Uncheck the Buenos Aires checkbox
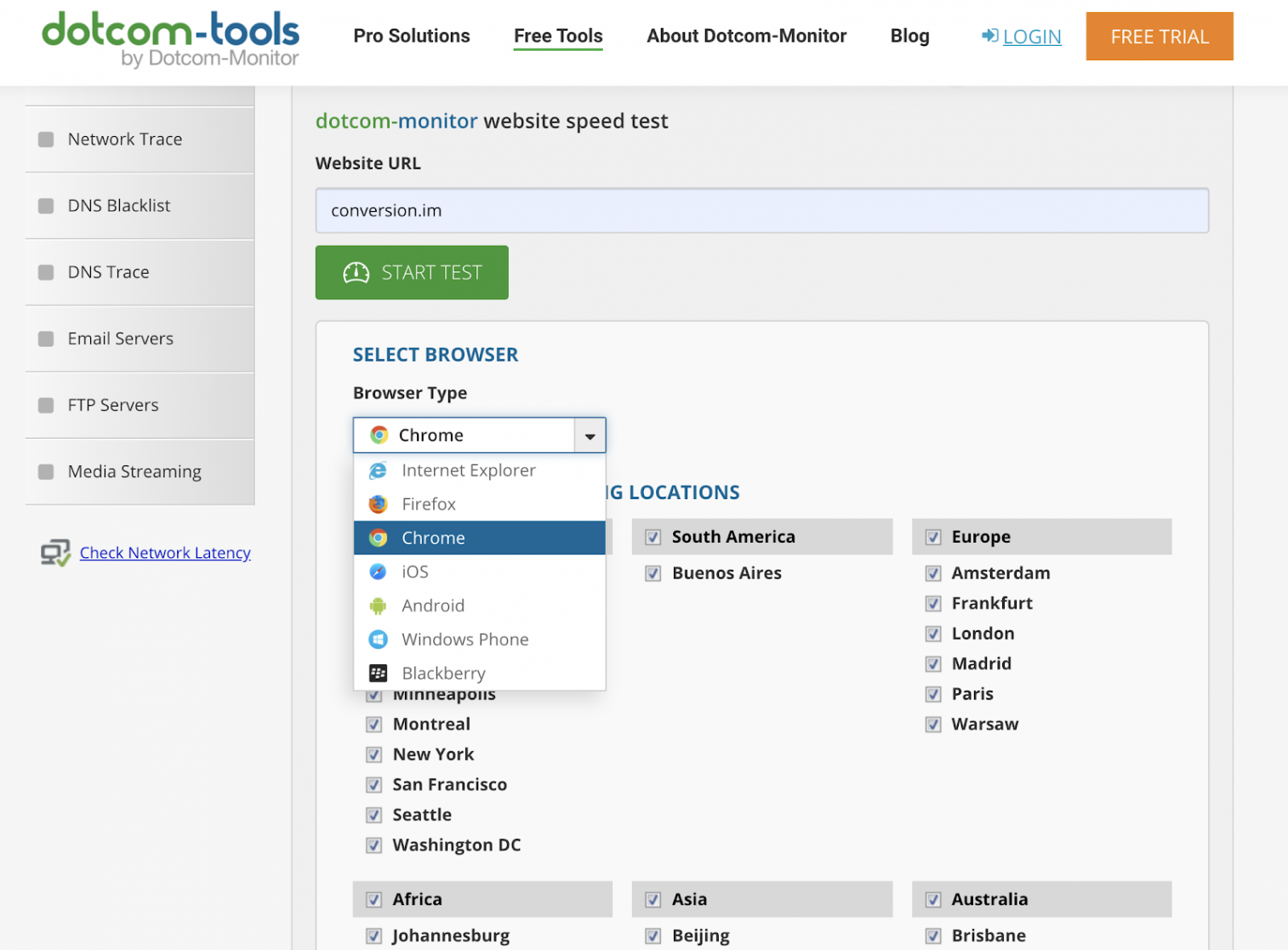Viewport: 1288px width, 950px height. [x=653, y=573]
